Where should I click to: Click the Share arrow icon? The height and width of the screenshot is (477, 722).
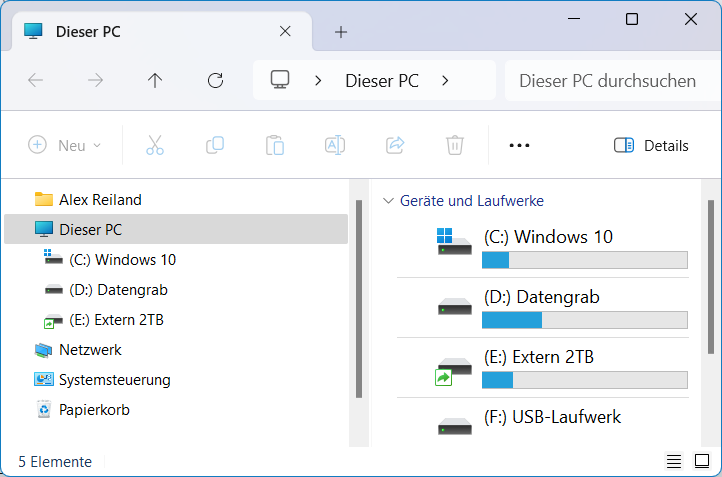394,145
